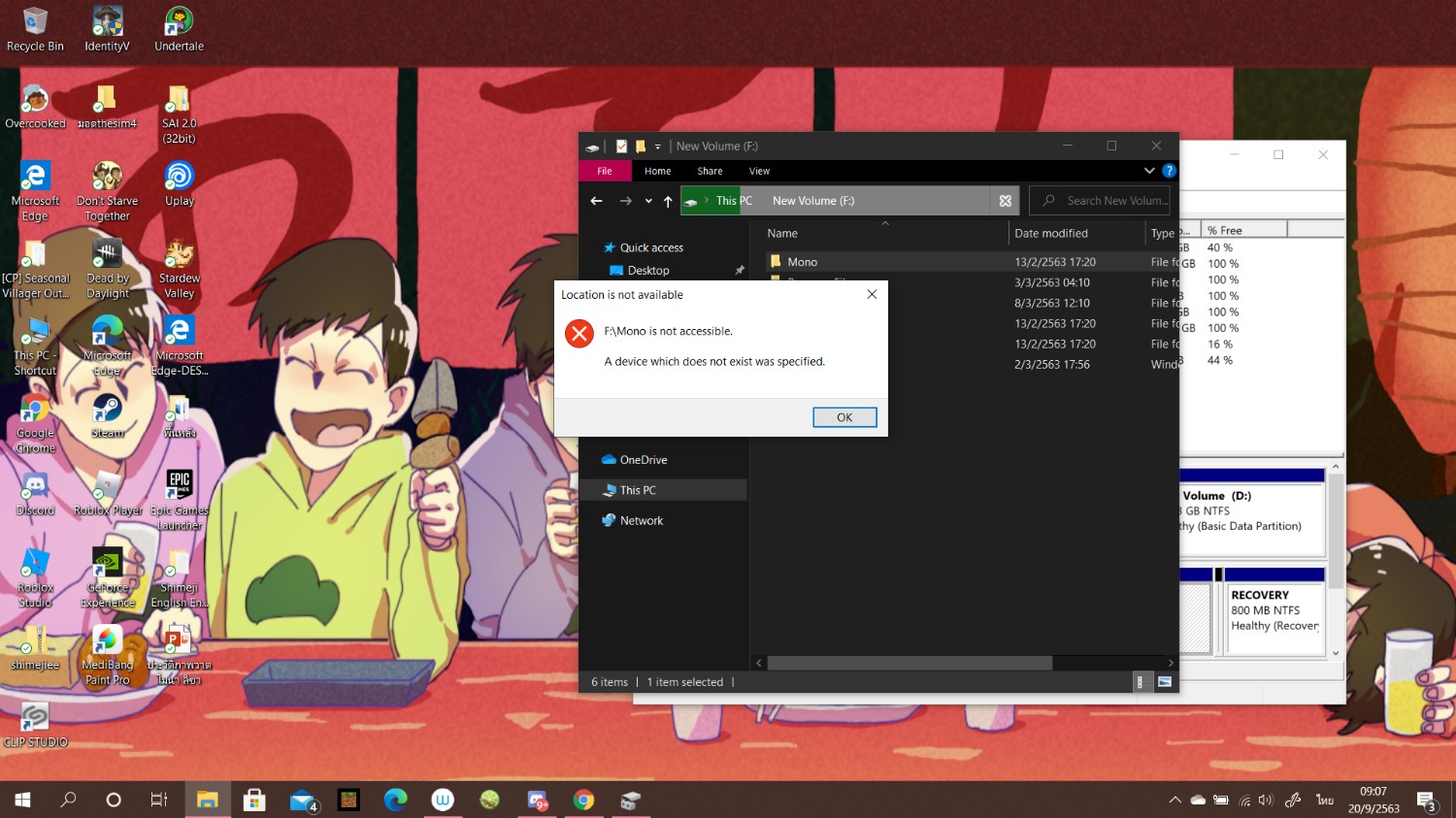This screenshot has height=818, width=1456.
Task: Open the View ribbon tab
Action: pos(759,171)
